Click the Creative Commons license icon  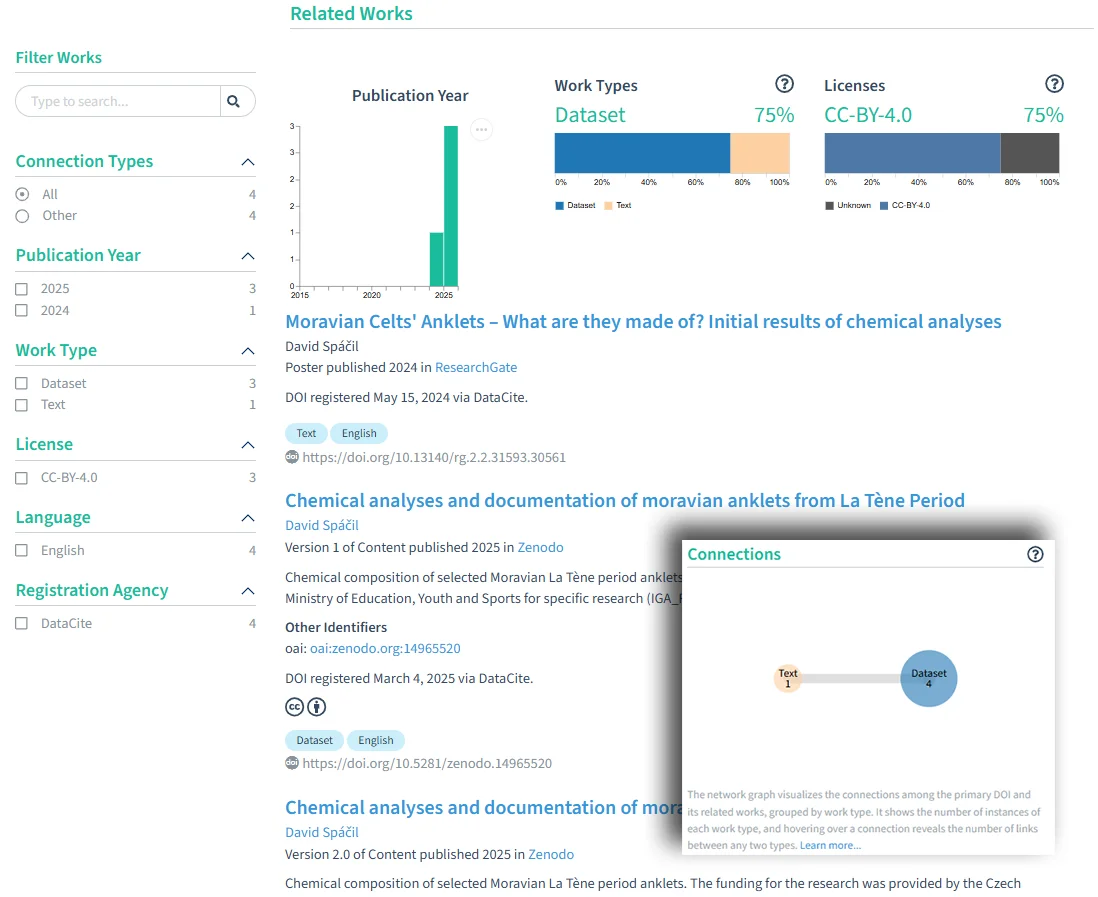tap(294, 707)
